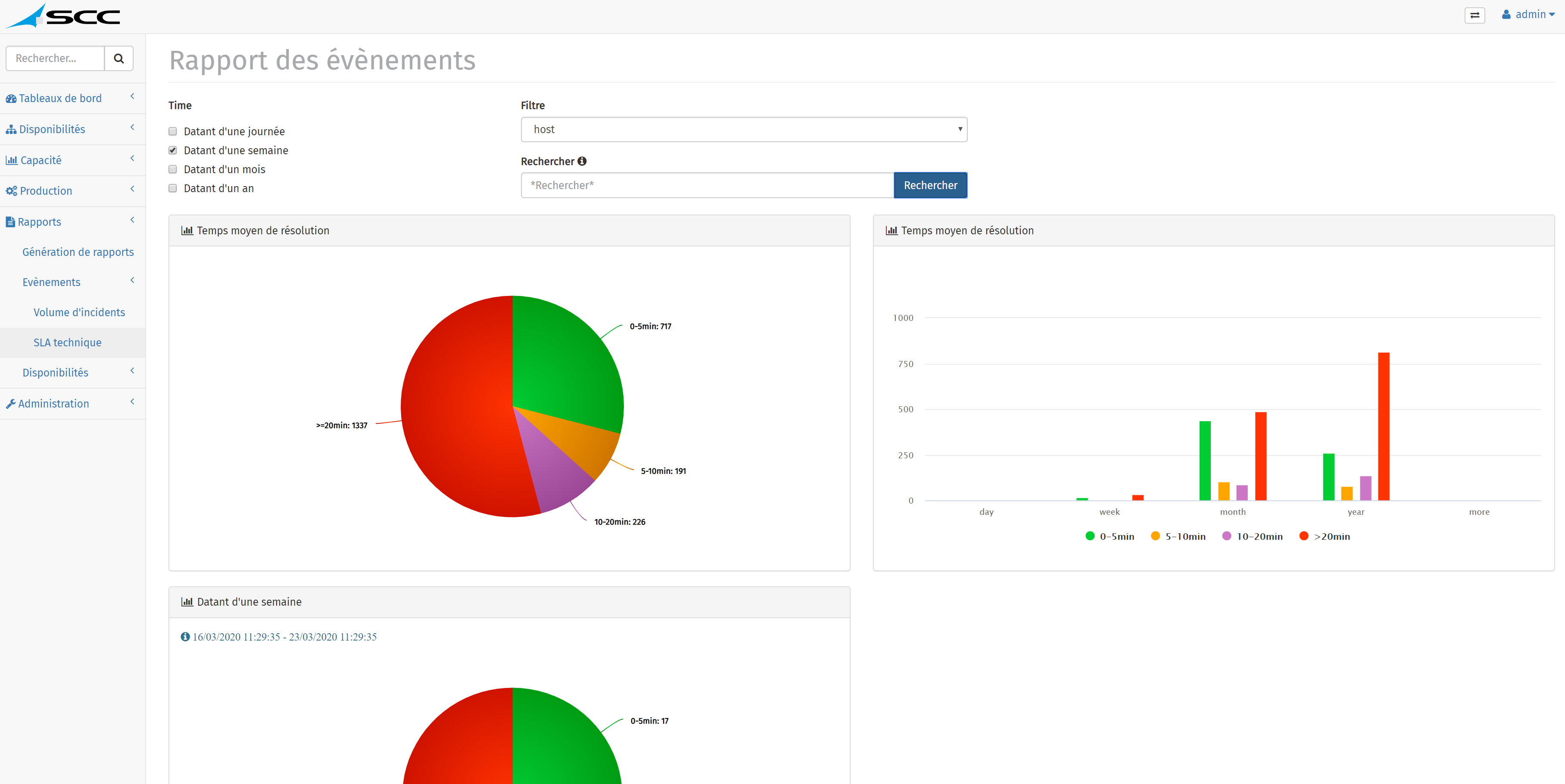Select SLA technique menu item
The height and width of the screenshot is (784, 1565).
(68, 342)
